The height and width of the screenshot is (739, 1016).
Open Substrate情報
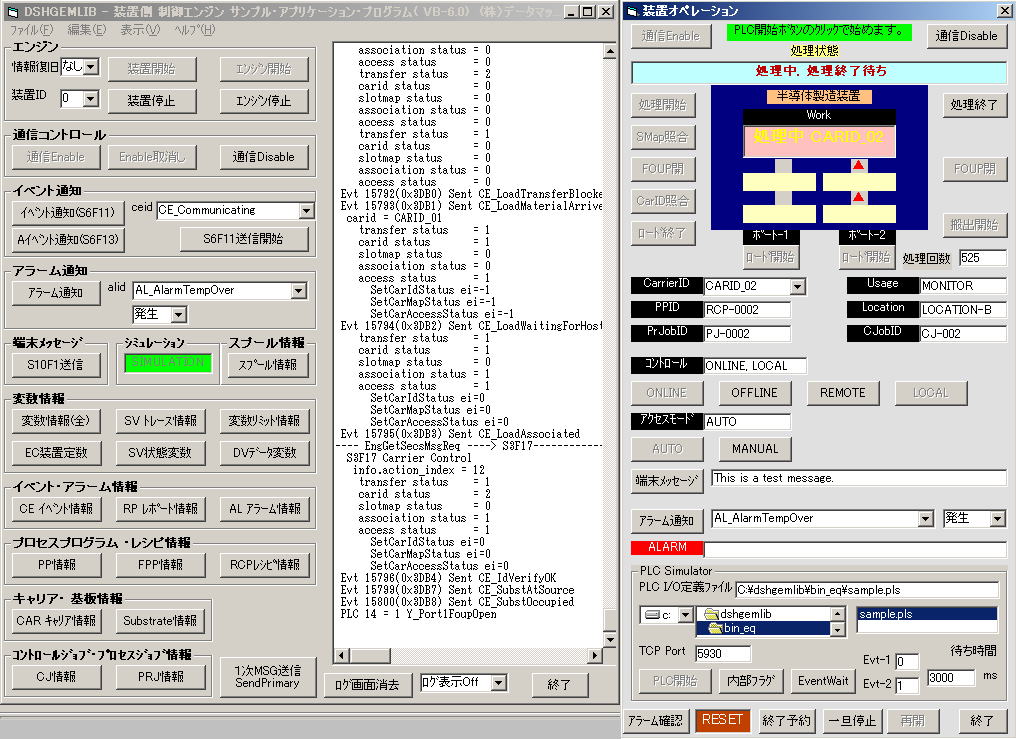pyautogui.click(x=160, y=621)
